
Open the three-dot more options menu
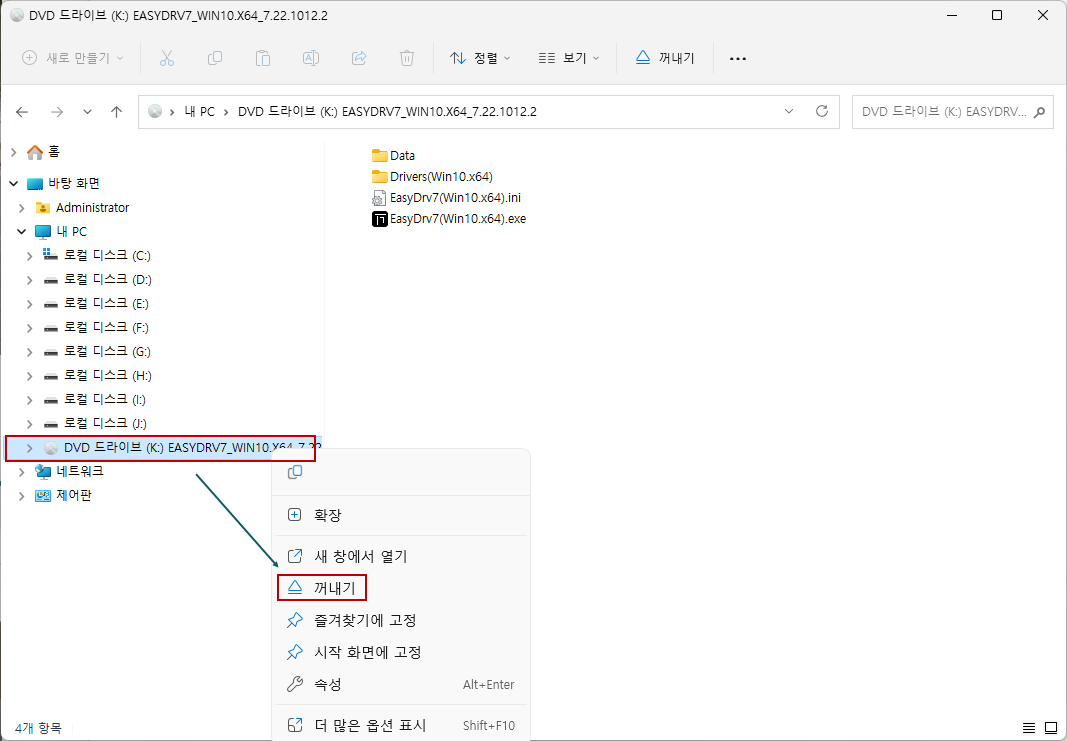[738, 59]
